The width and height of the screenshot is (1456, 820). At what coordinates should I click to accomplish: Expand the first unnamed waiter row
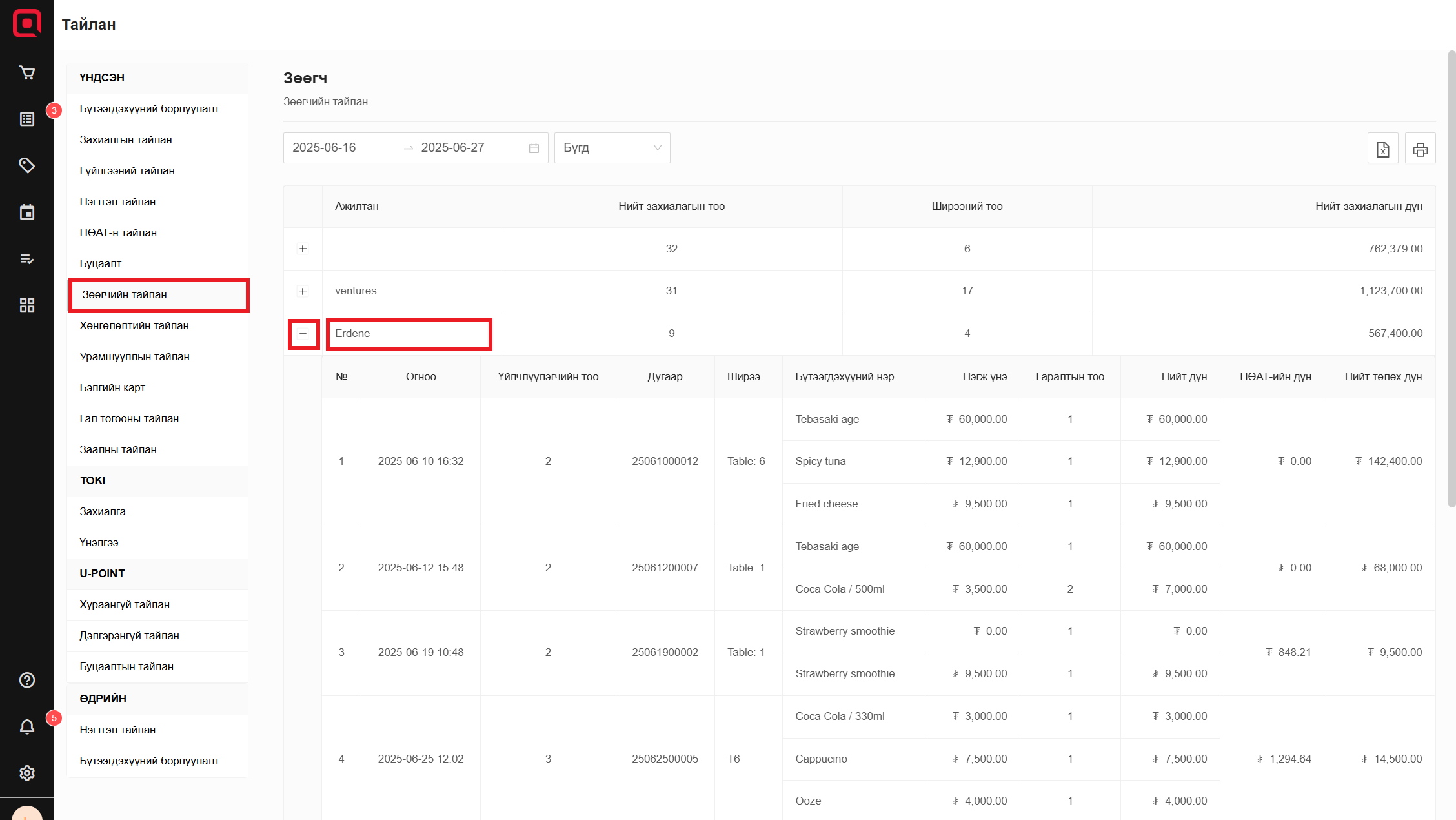[303, 249]
